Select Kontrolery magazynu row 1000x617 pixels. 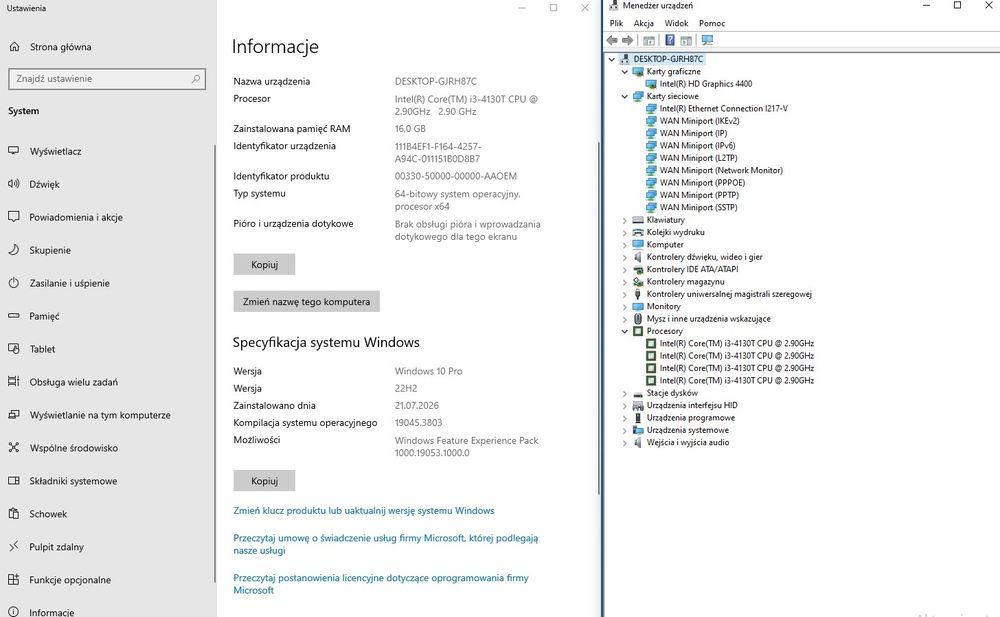coord(685,281)
